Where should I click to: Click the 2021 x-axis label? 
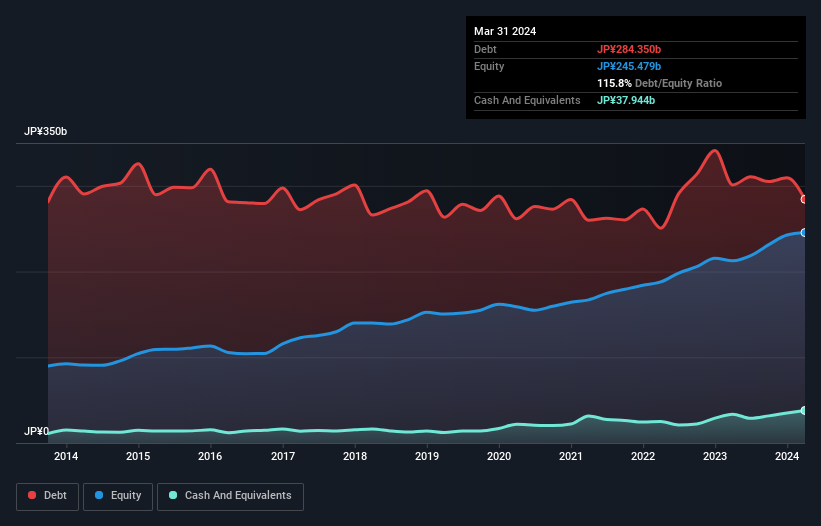pos(571,456)
